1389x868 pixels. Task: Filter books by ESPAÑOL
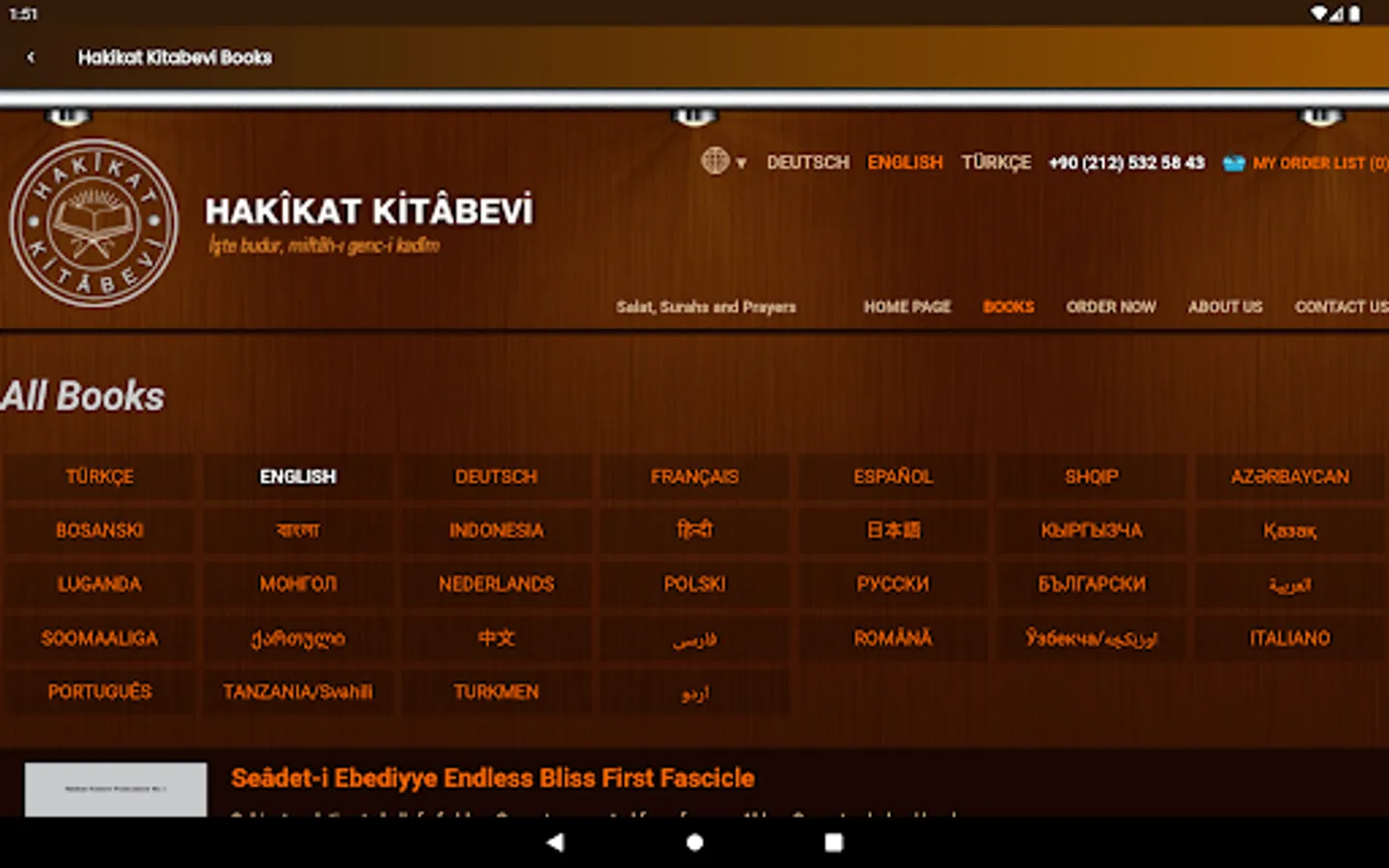coord(893,476)
